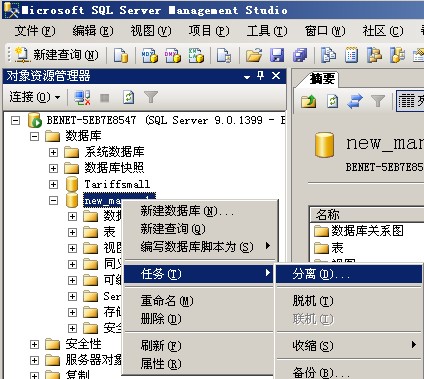Select the 表 row in Summary list
424x379 pixels.
pyautogui.click(x=329, y=248)
